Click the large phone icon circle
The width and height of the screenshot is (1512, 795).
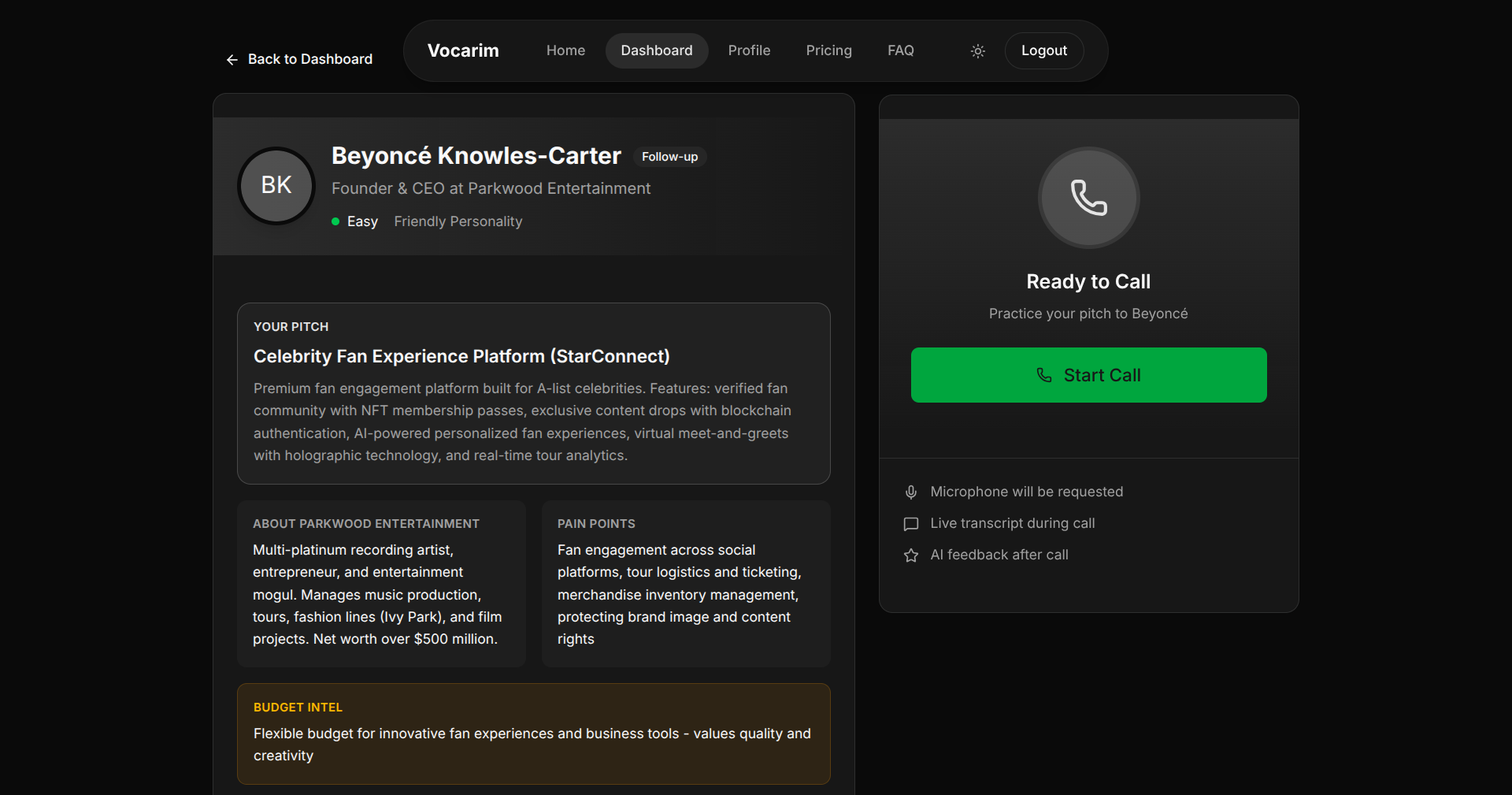click(1088, 198)
